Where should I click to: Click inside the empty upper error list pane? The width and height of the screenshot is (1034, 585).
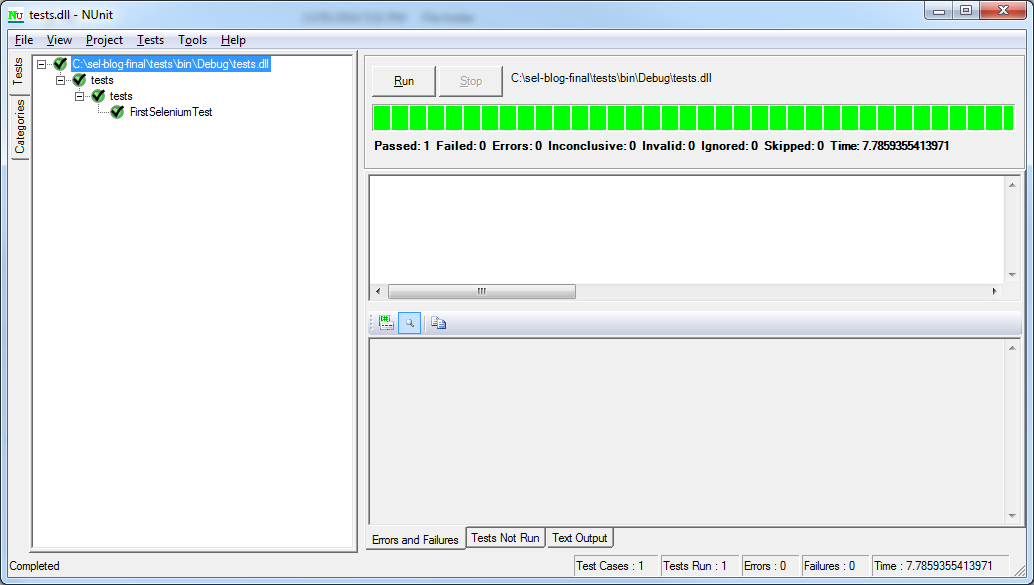tap(686, 230)
